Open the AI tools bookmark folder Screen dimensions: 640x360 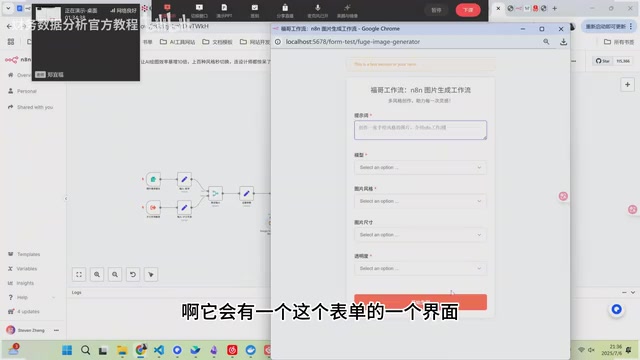(x=178, y=42)
